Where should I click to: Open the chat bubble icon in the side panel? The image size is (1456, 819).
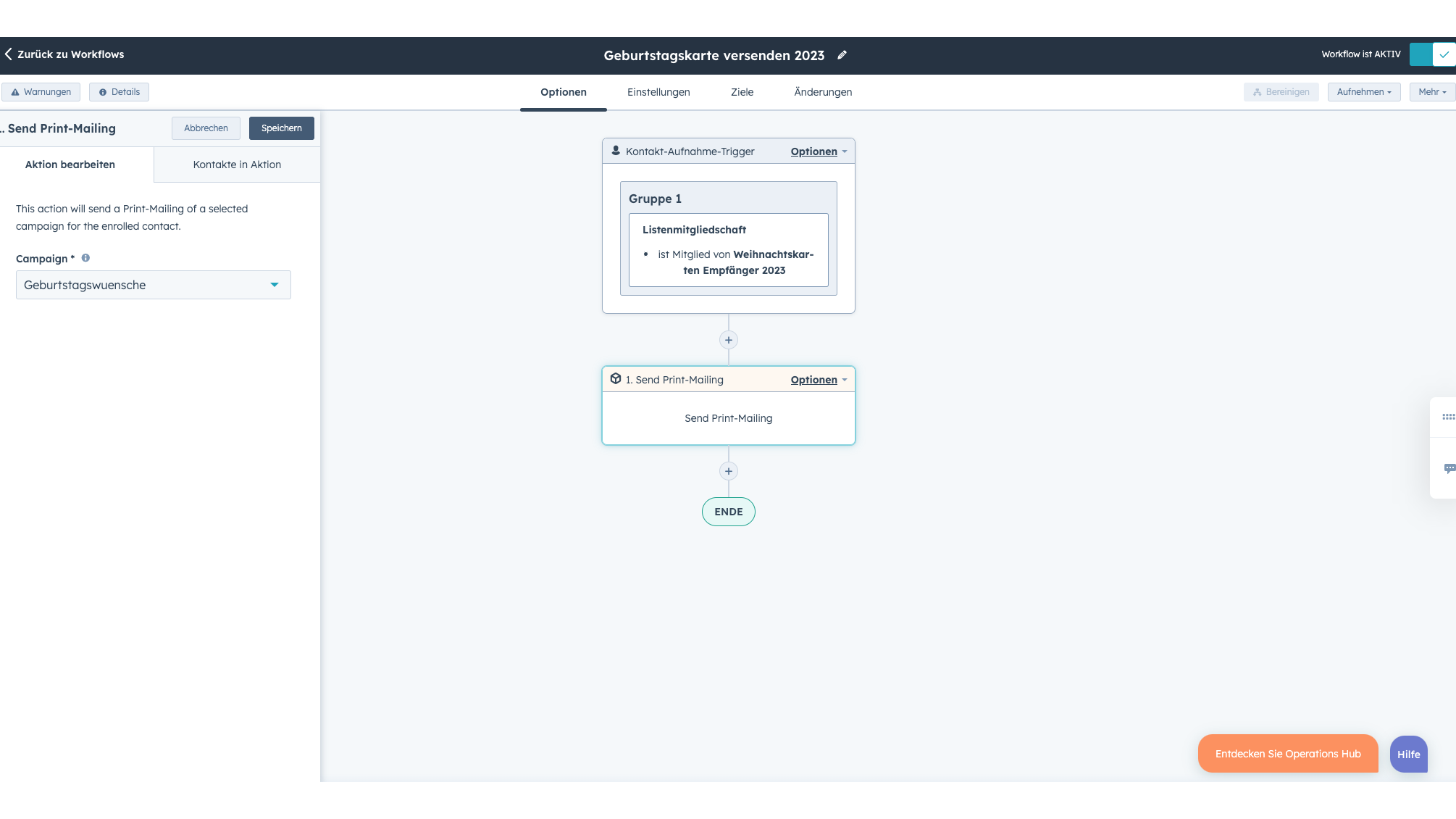click(1449, 468)
